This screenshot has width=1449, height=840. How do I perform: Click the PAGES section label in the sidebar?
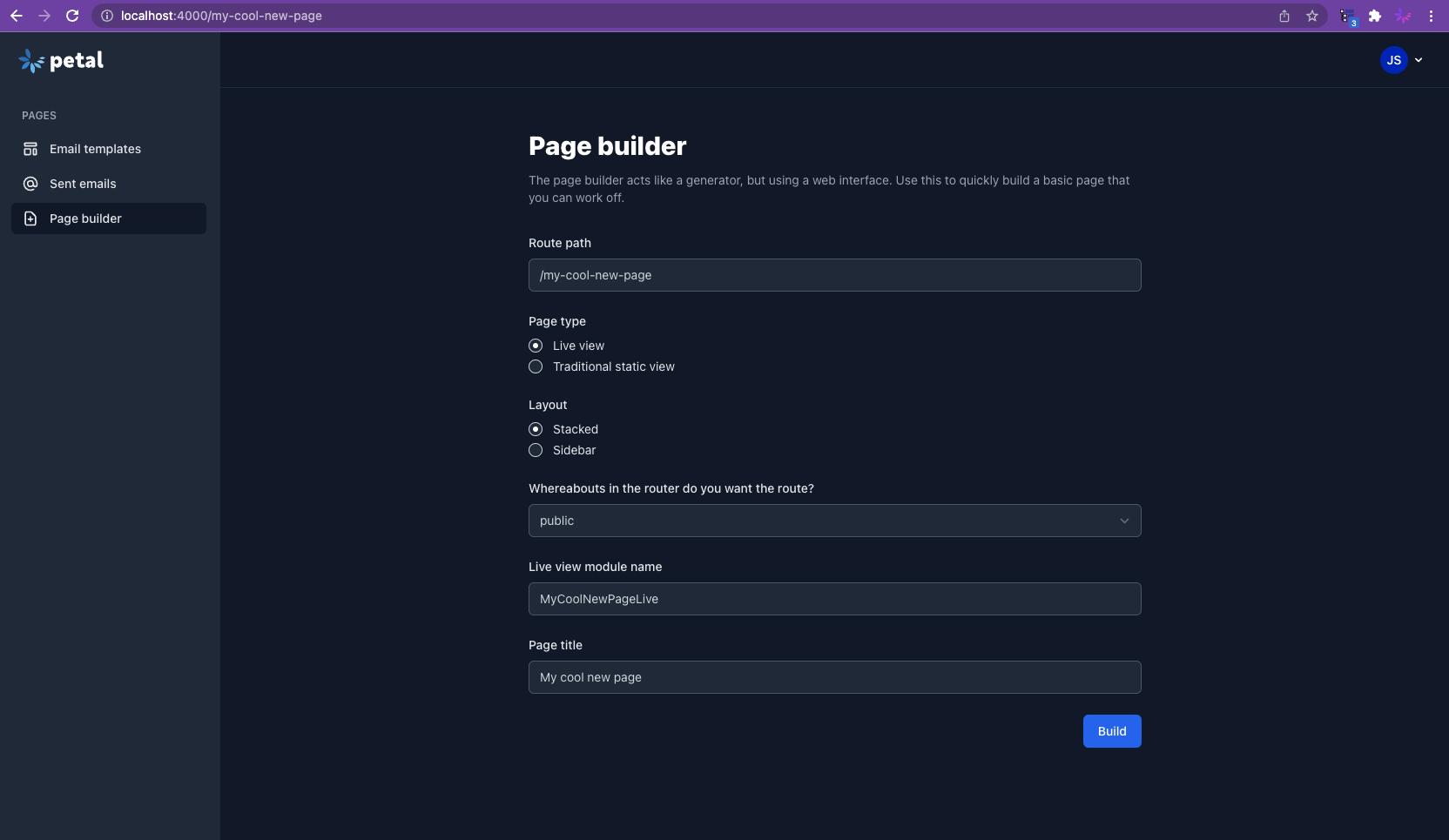(x=39, y=116)
